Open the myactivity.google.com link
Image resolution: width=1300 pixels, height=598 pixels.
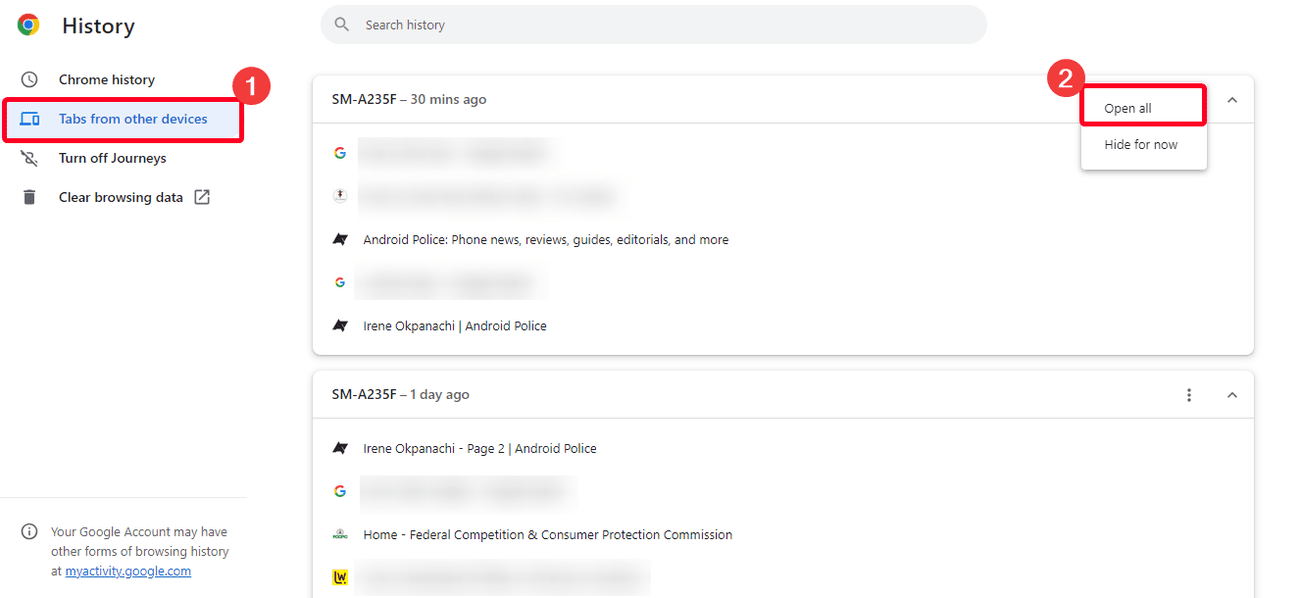tap(128, 571)
